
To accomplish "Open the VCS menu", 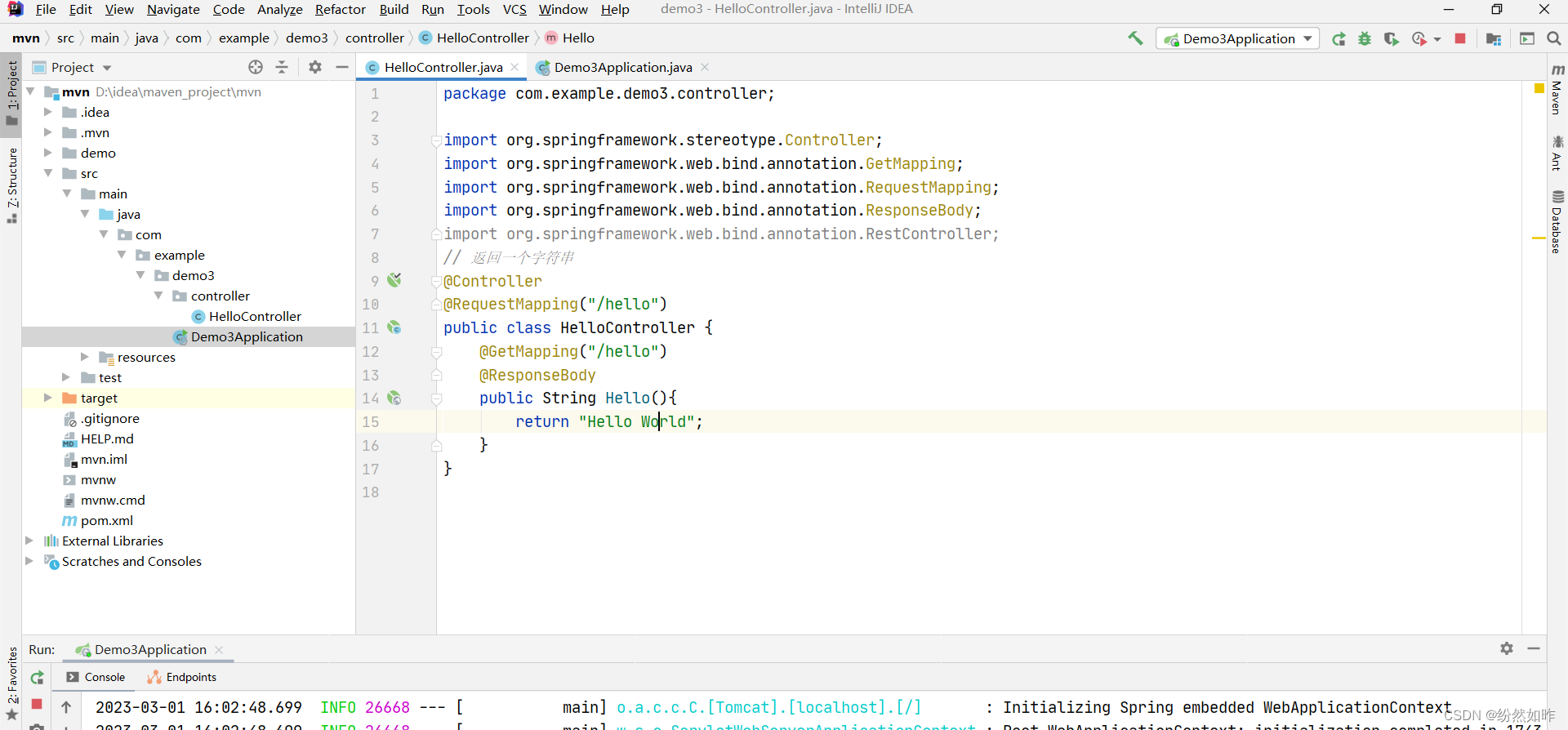I will coord(514,10).
